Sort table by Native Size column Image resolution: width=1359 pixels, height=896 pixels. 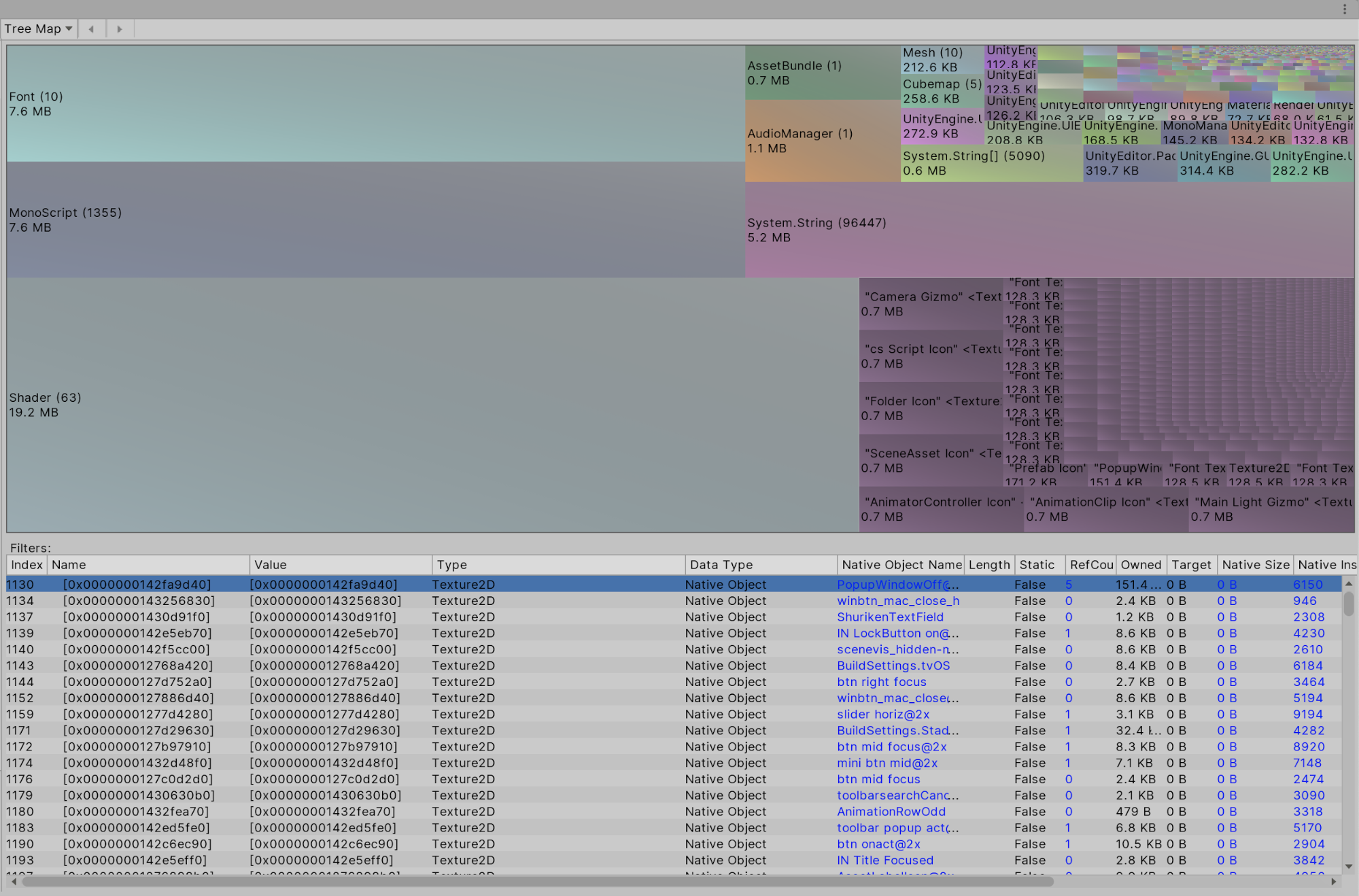(1255, 565)
